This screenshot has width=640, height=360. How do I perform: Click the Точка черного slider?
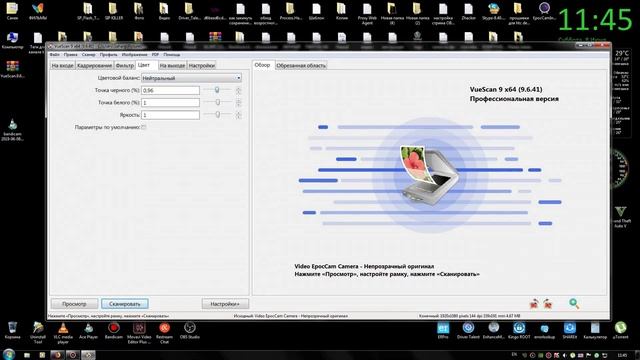click(217, 90)
